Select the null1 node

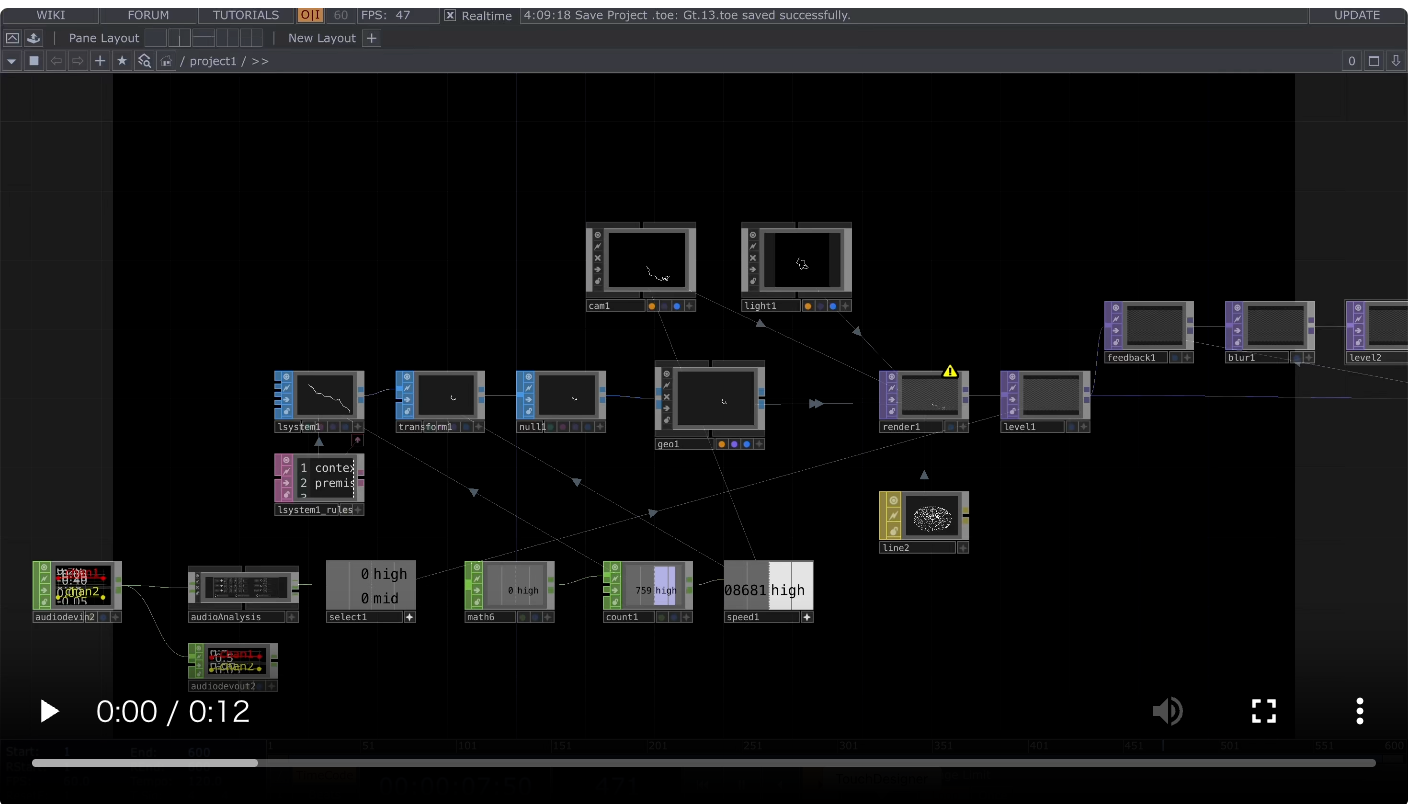click(x=561, y=401)
